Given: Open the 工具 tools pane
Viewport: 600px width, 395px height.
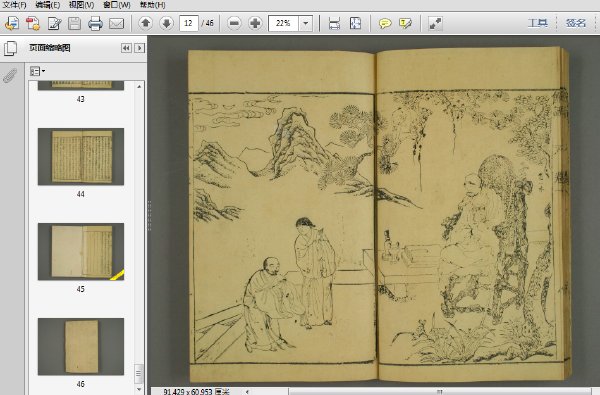Looking at the screenshot, I should (x=538, y=23).
